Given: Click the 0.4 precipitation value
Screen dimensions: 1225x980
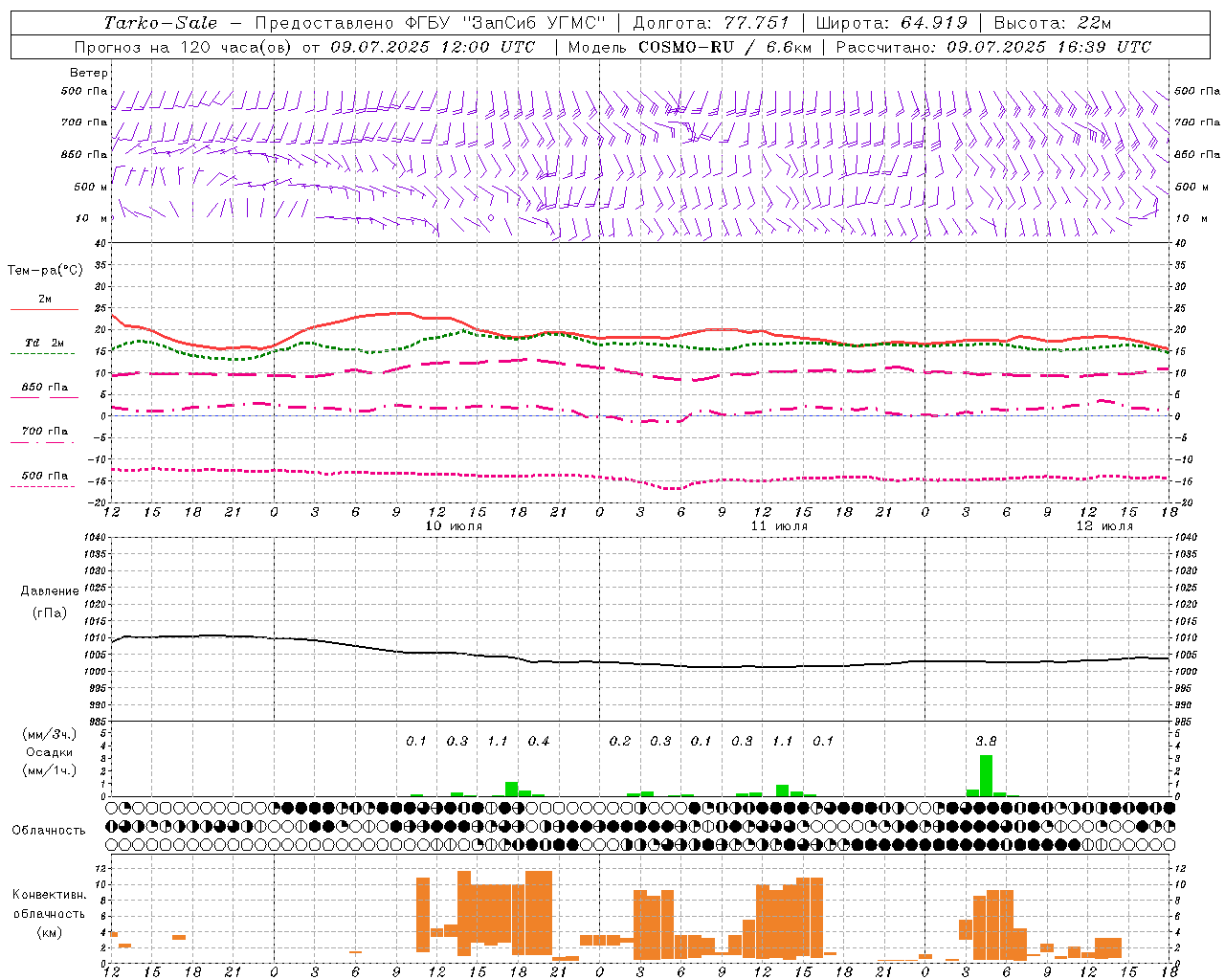Looking at the screenshot, I should [x=539, y=741].
